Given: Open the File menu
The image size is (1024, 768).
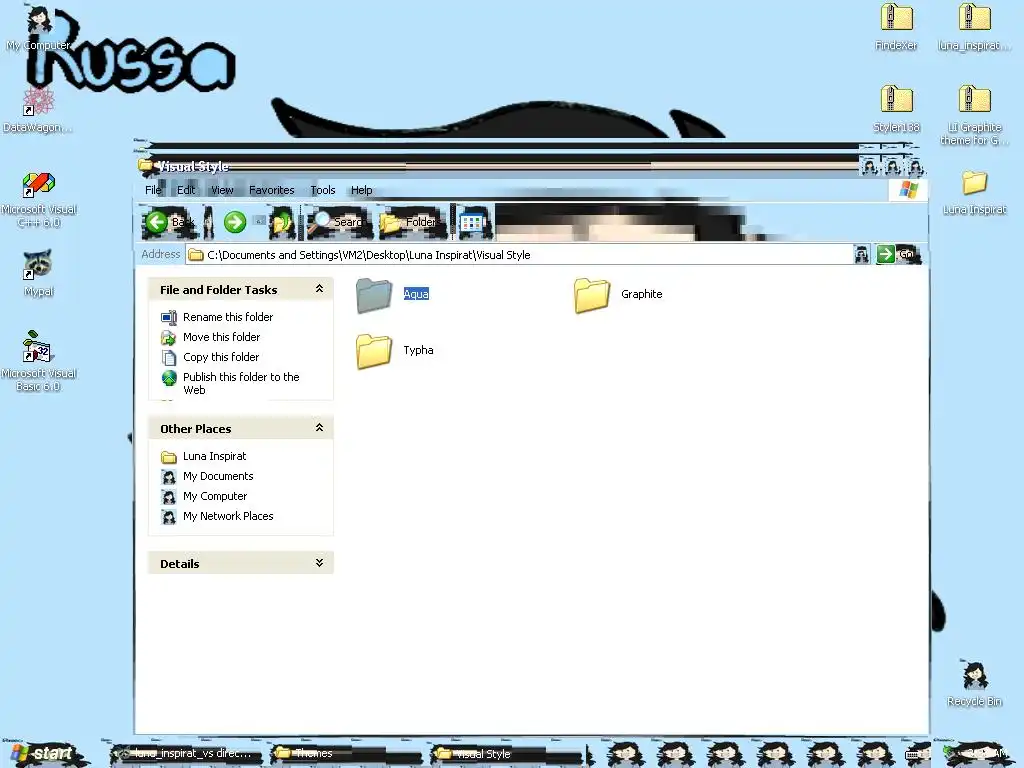Looking at the screenshot, I should [x=153, y=190].
